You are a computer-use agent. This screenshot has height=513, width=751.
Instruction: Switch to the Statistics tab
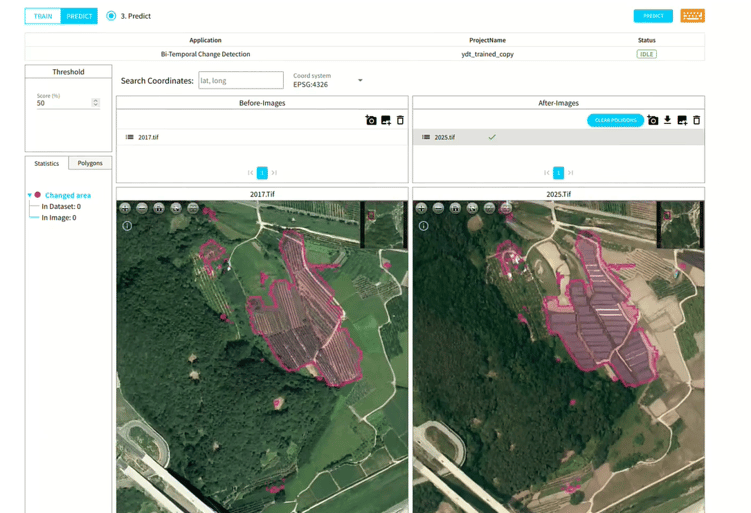[47, 163]
